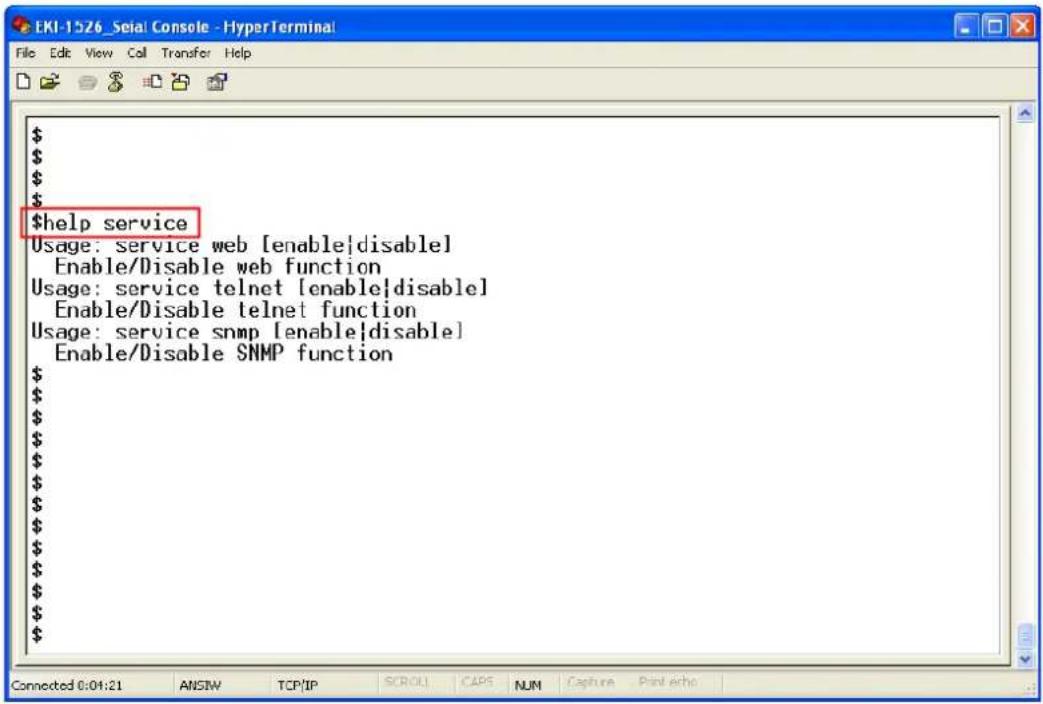The height and width of the screenshot is (704, 1043).
Task: Click the Receive file toolbar icon
Action: 180,82
